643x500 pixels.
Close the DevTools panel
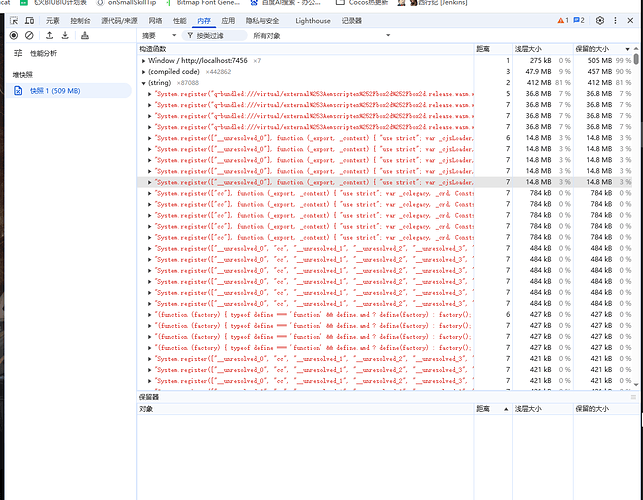pyautogui.click(x=630, y=20)
